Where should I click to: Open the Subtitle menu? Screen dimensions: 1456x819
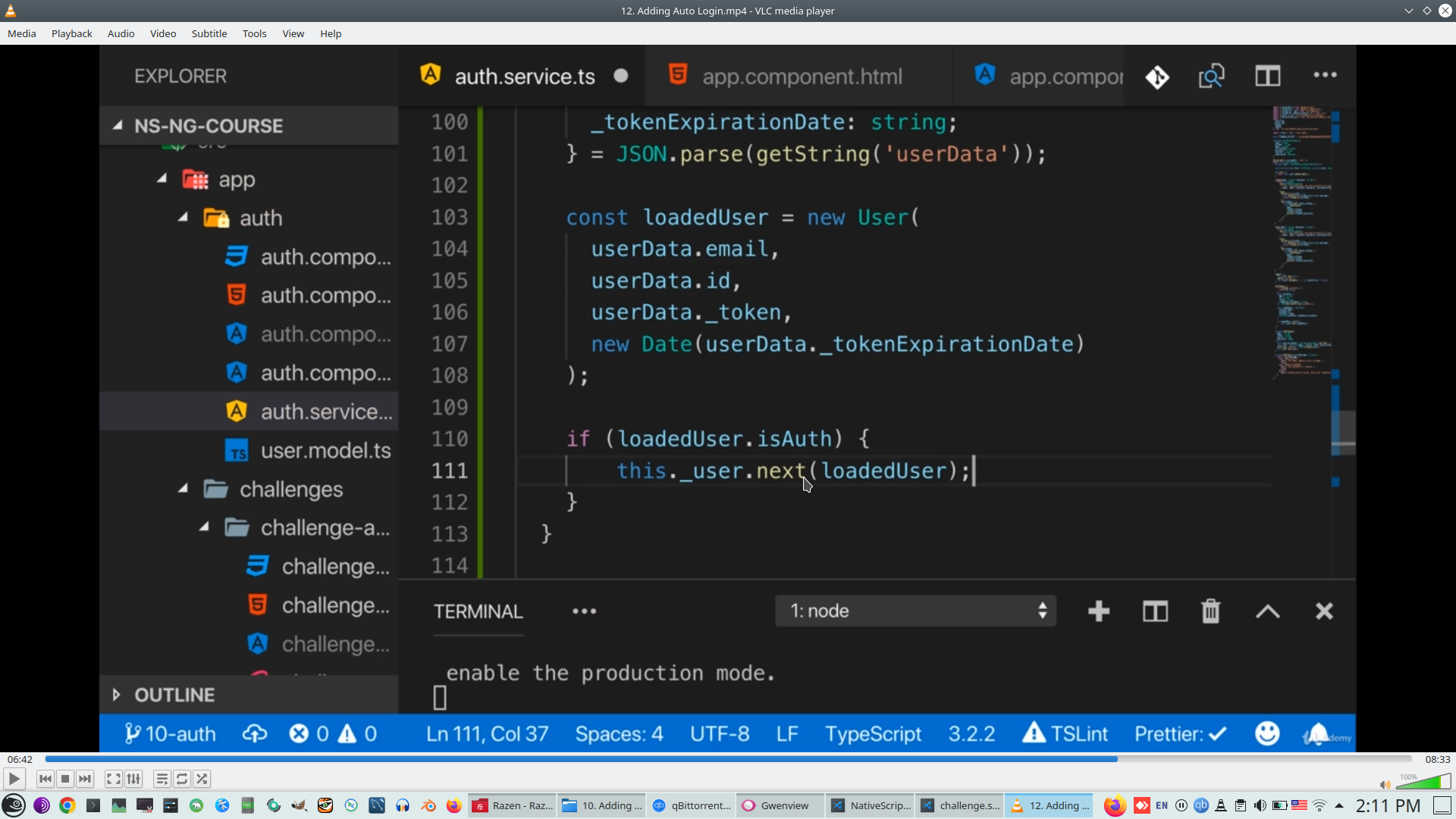[x=209, y=33]
